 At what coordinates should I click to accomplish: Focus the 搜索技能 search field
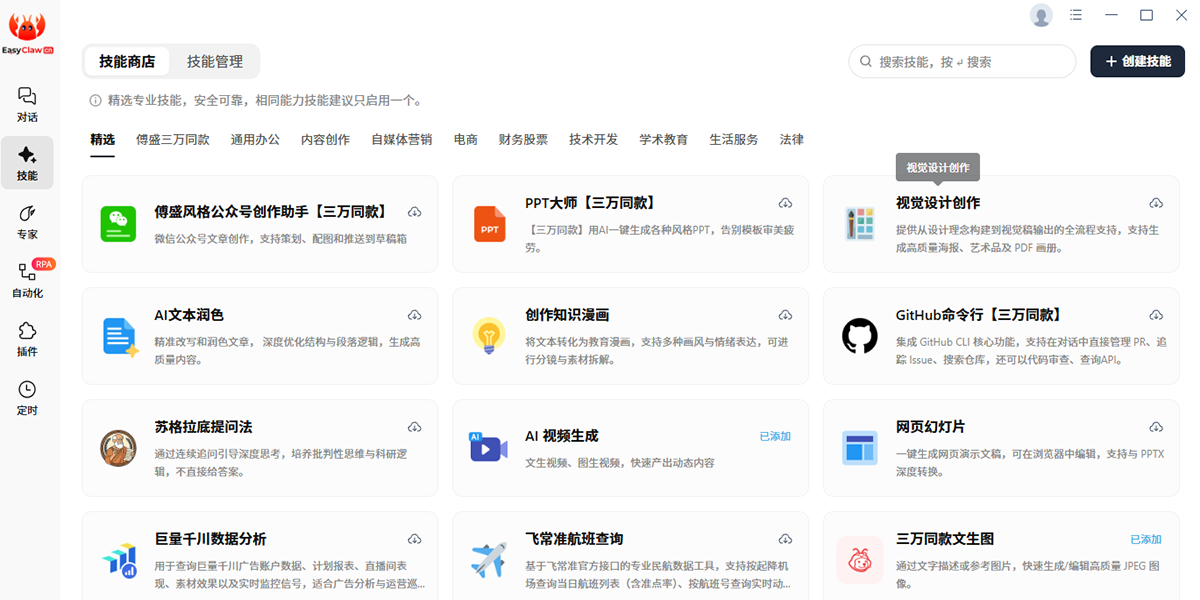tap(962, 61)
